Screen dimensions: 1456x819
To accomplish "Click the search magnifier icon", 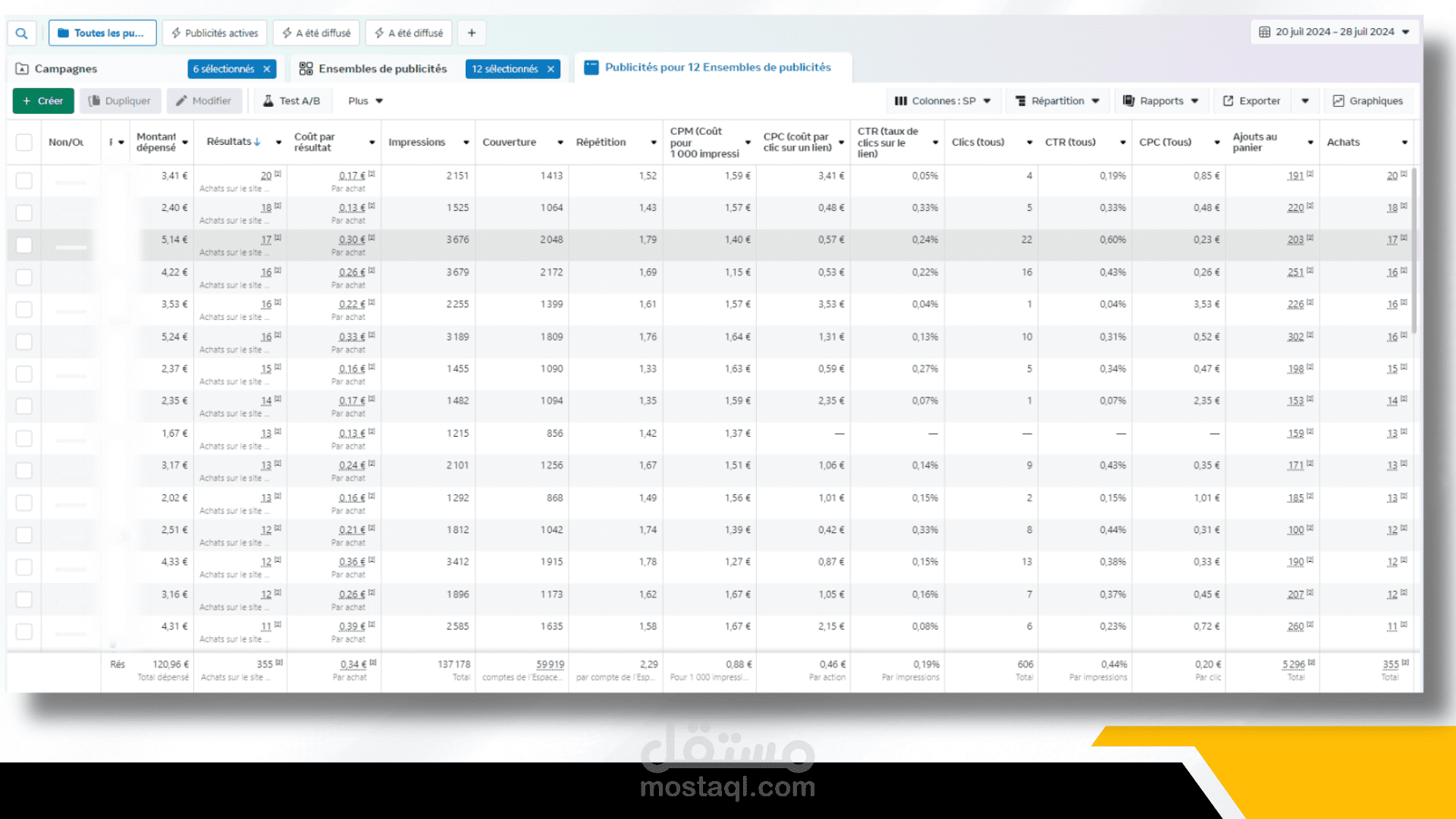I will click(21, 33).
